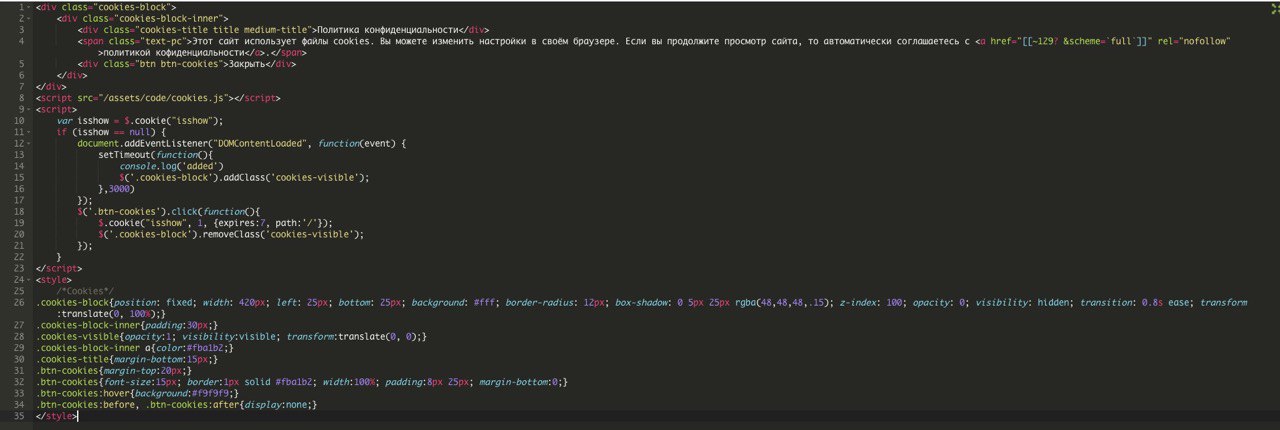Click line number 26 in the gutter

tap(18, 302)
